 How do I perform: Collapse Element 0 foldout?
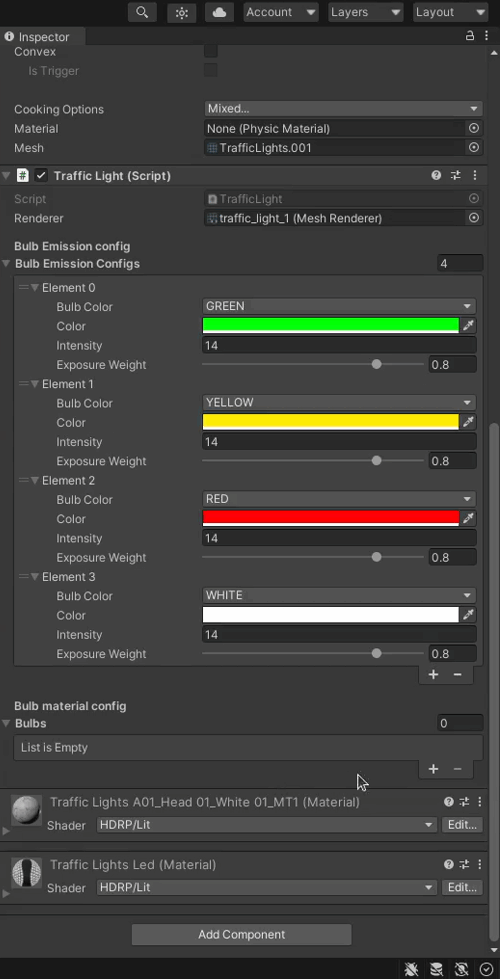click(x=35, y=288)
